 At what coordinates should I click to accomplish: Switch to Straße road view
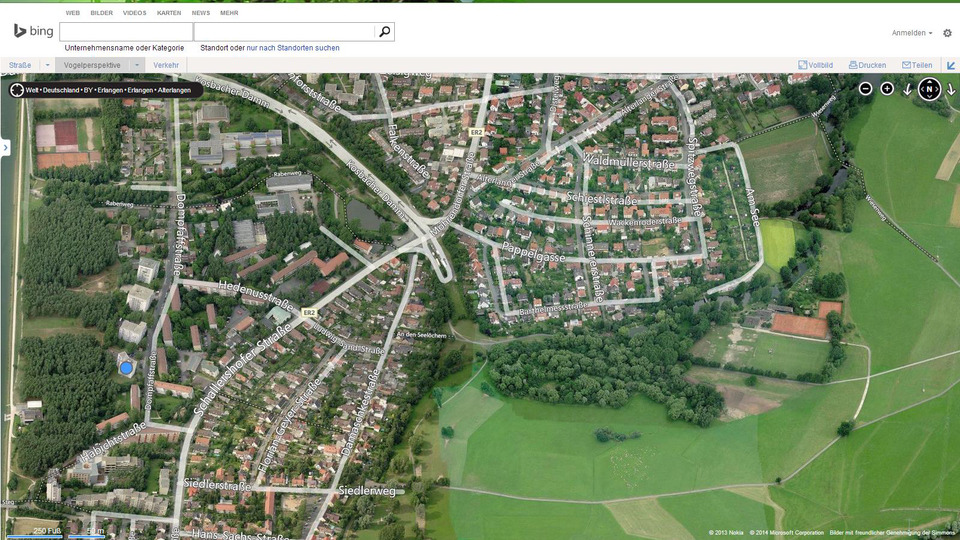(20, 65)
